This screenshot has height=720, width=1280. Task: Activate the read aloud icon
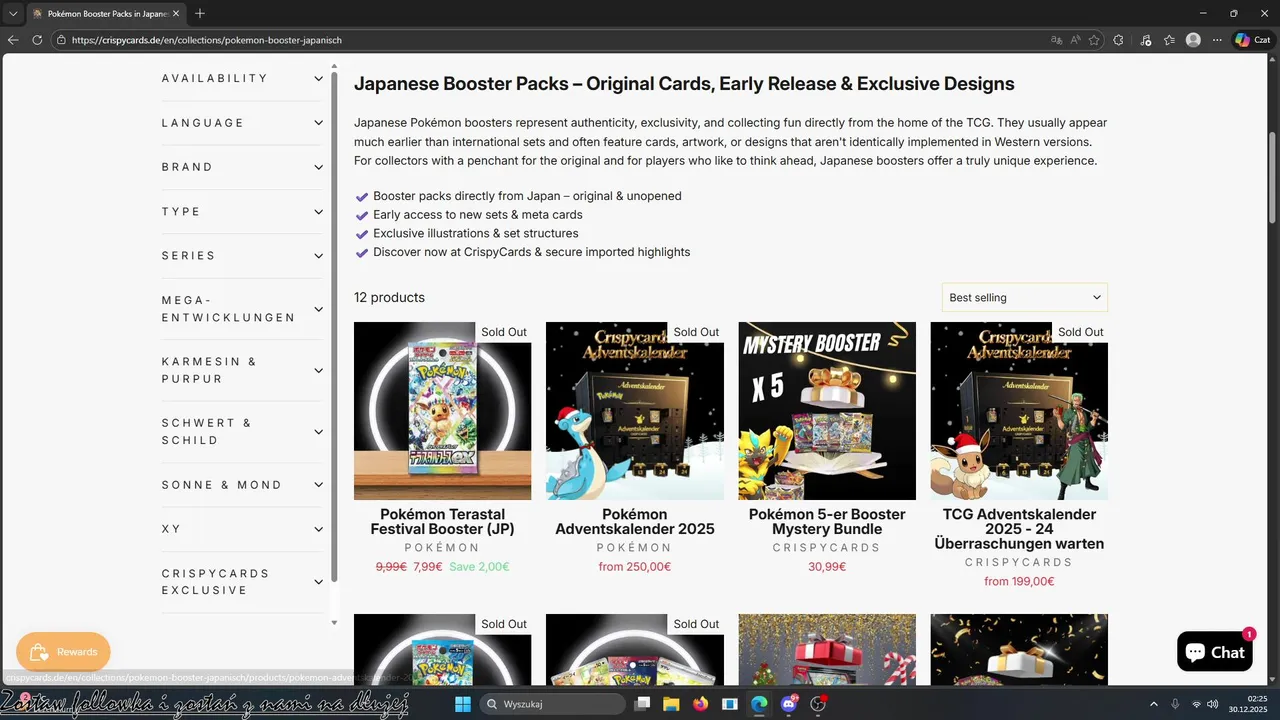coord(1076,40)
